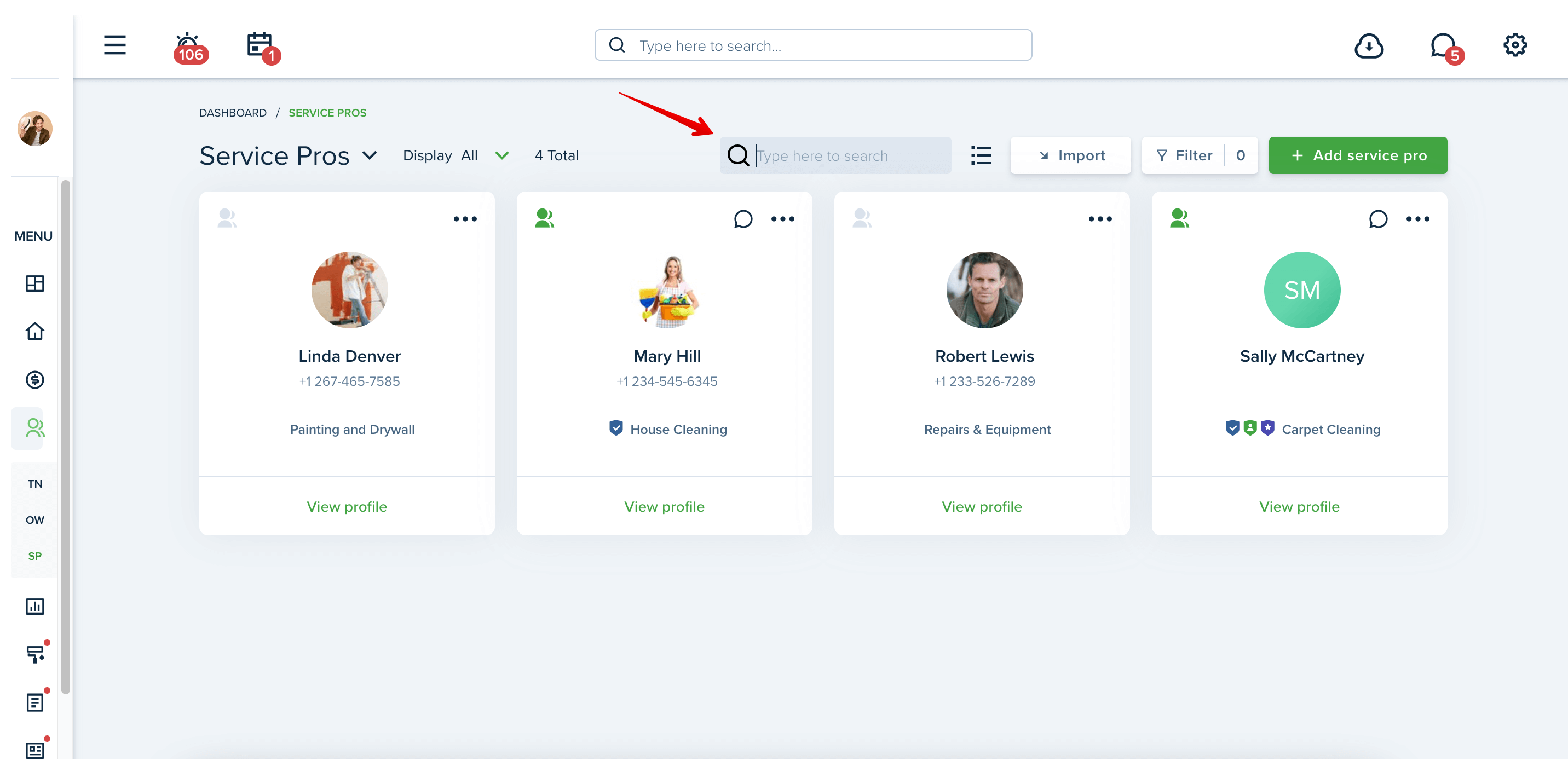Click Repairs & Equipment label
Screen dimensions: 1568x759
click(x=987, y=430)
